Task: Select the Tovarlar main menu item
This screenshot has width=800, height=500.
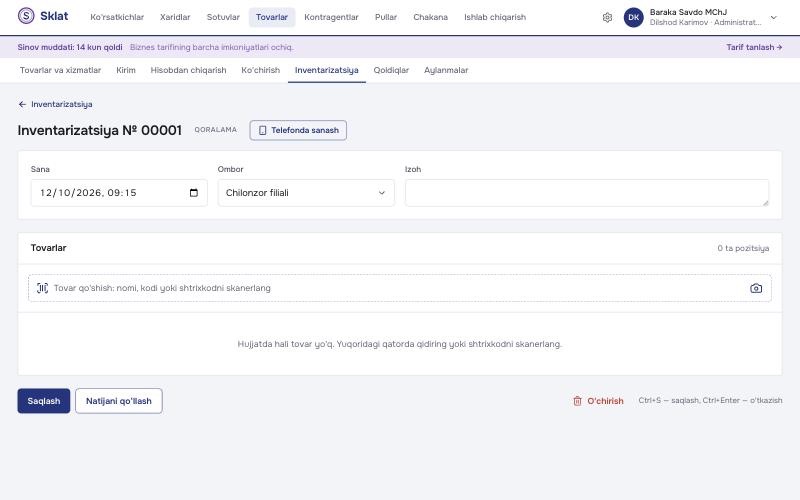Action: (x=272, y=17)
